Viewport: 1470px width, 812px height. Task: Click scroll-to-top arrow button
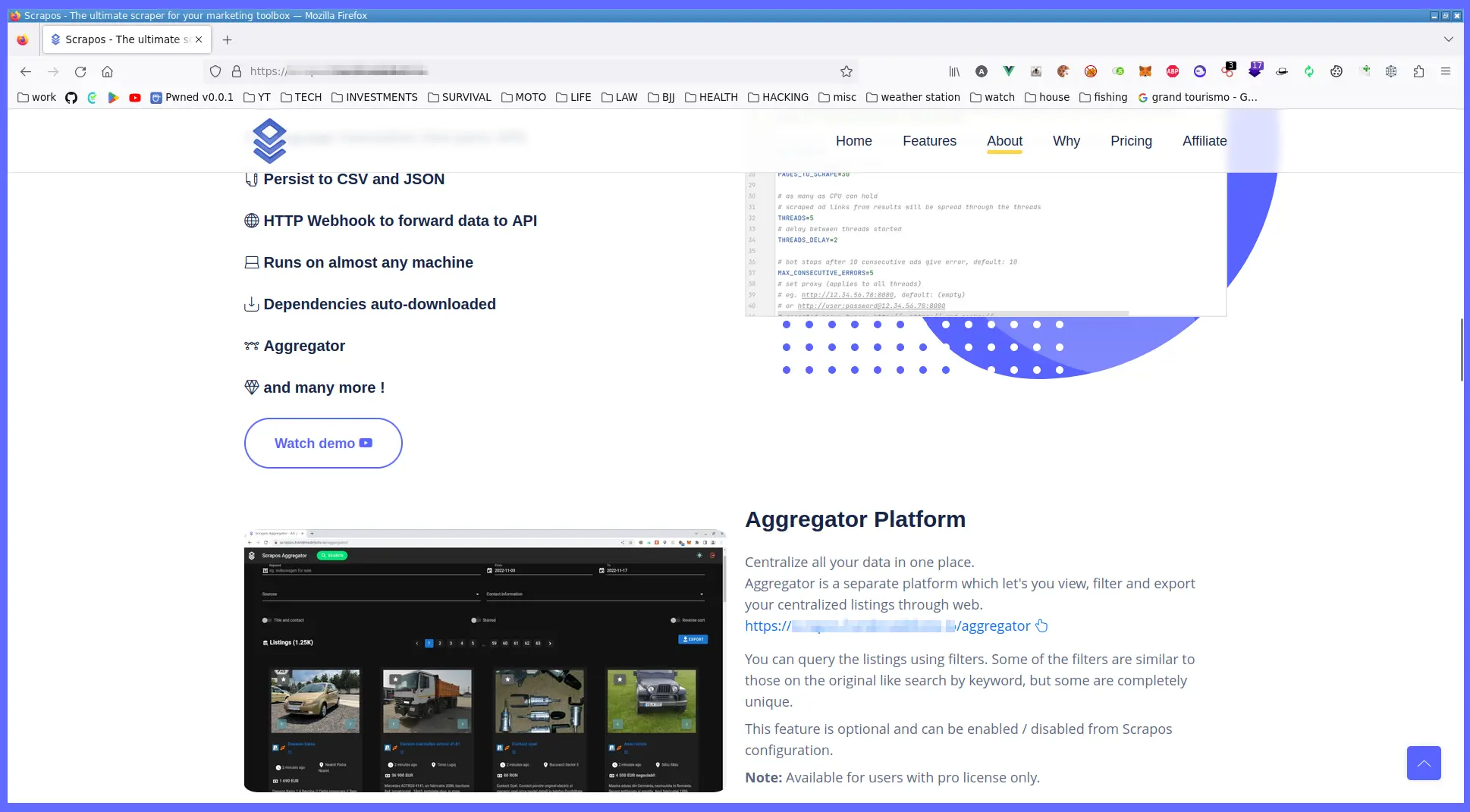pyautogui.click(x=1424, y=763)
